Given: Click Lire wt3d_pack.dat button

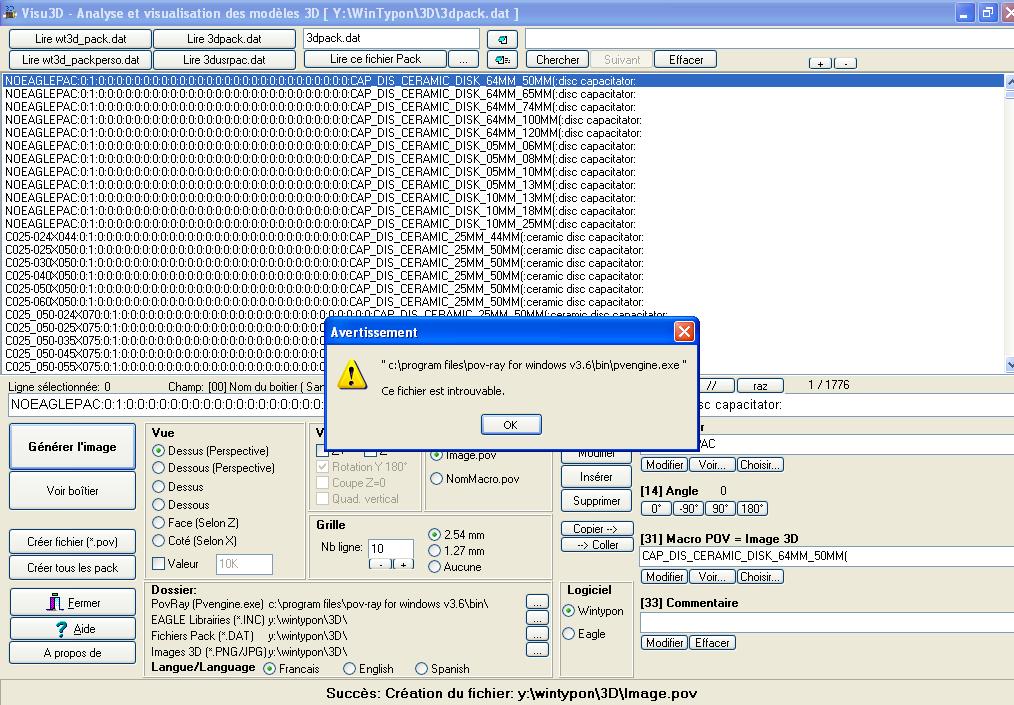Looking at the screenshot, I should click(80, 39).
